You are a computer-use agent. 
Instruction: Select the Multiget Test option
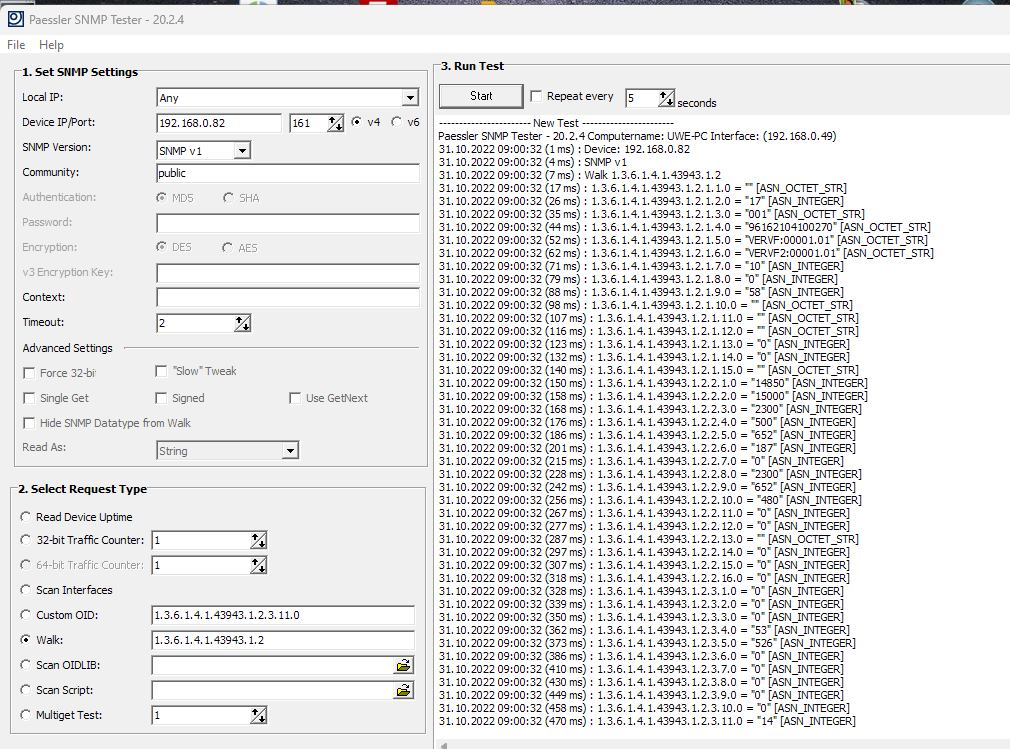point(25,715)
